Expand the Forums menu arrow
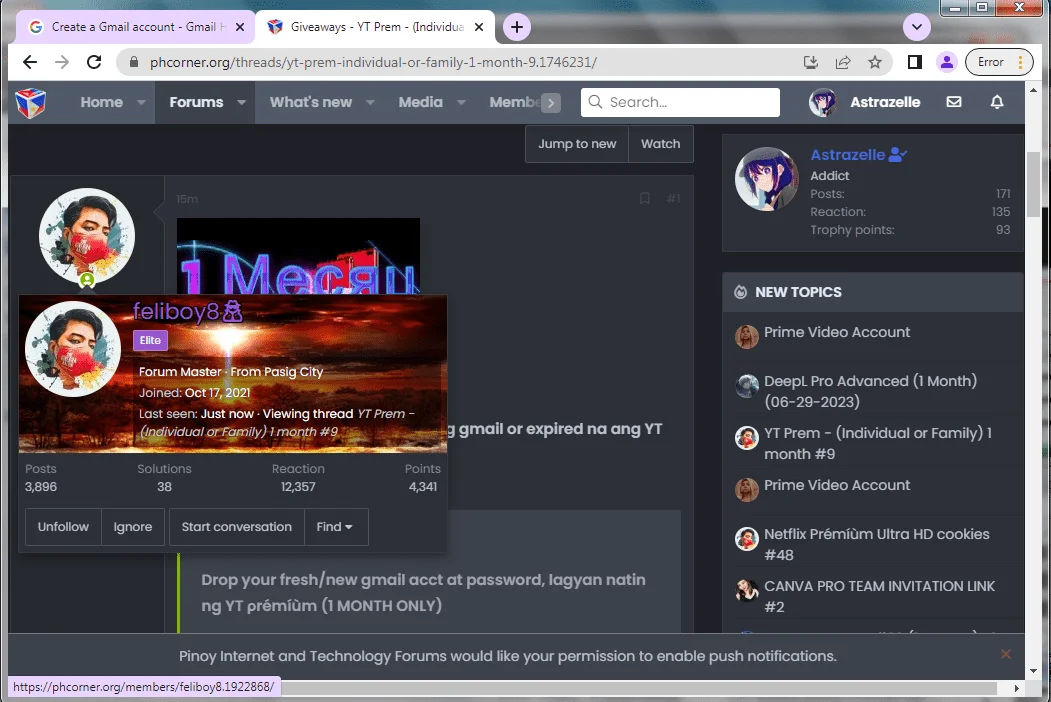1051x702 pixels. [241, 103]
